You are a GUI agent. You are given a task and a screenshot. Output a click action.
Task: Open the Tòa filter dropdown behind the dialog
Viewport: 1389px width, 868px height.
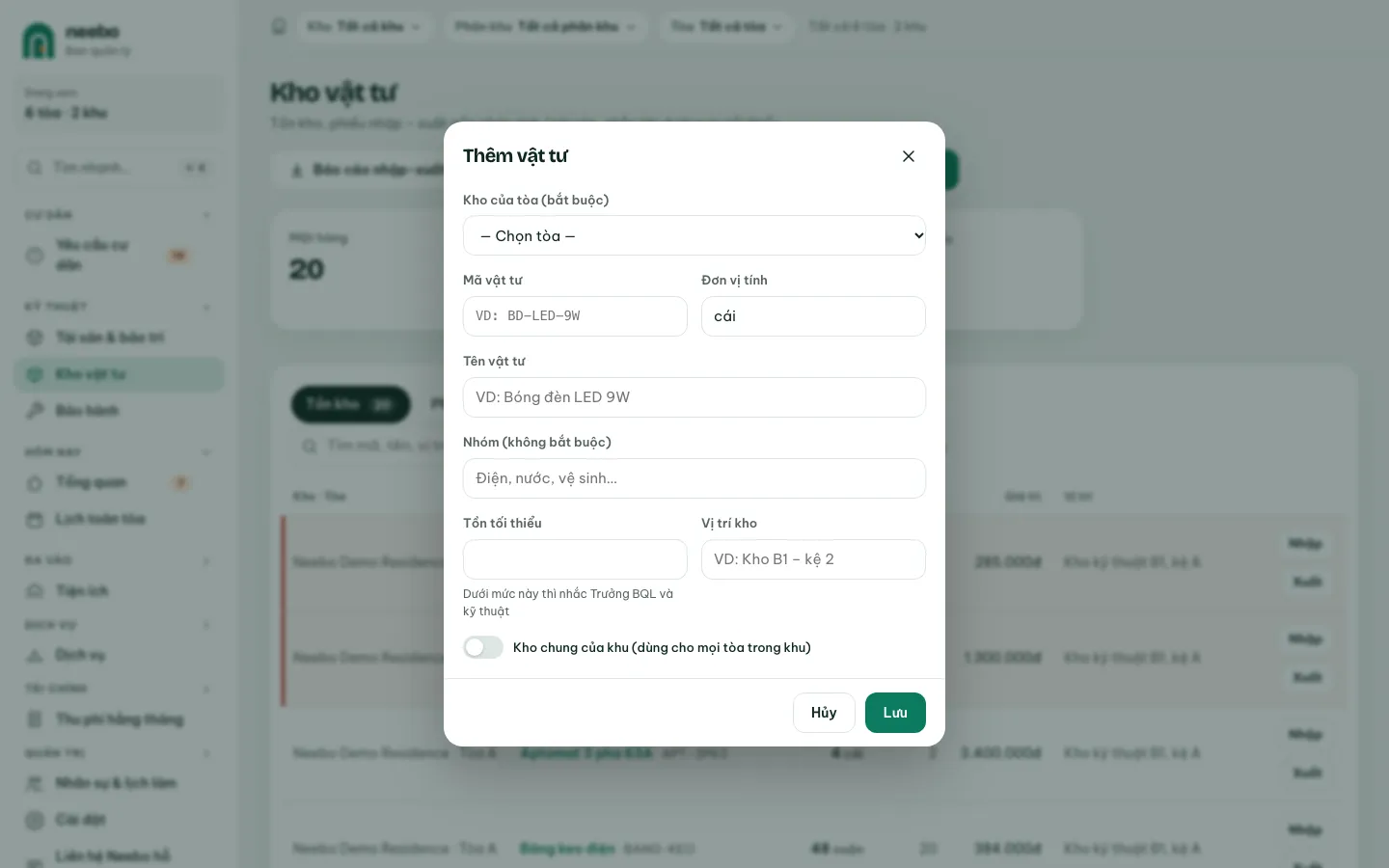(x=726, y=26)
